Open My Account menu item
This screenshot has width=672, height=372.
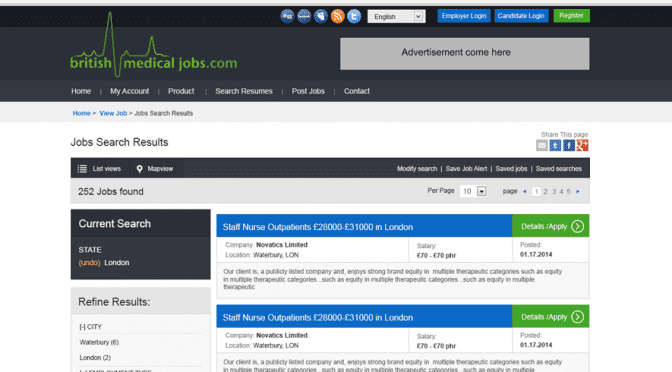(129, 91)
